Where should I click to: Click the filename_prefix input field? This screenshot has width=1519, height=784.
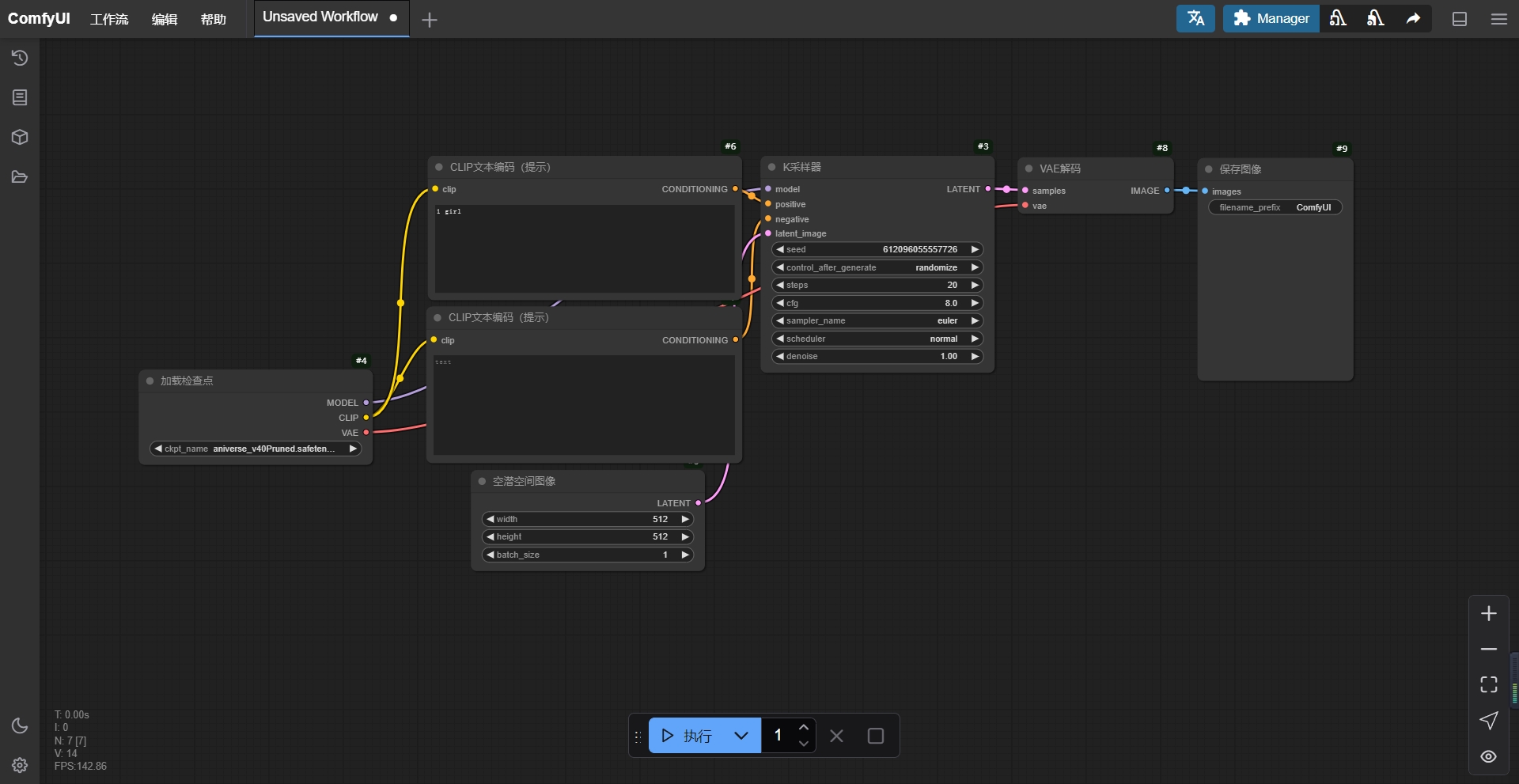coord(1275,207)
